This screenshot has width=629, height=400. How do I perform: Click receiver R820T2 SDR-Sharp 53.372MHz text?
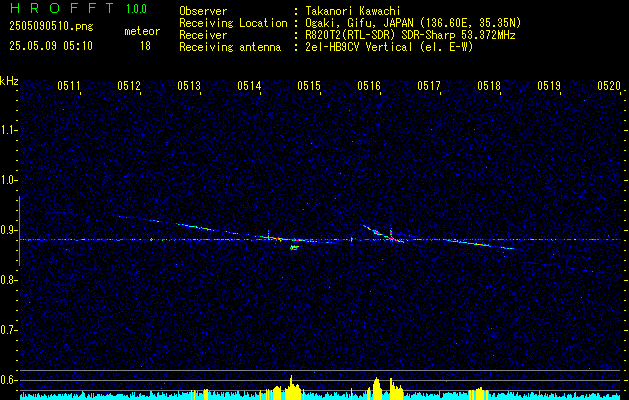click(410, 35)
